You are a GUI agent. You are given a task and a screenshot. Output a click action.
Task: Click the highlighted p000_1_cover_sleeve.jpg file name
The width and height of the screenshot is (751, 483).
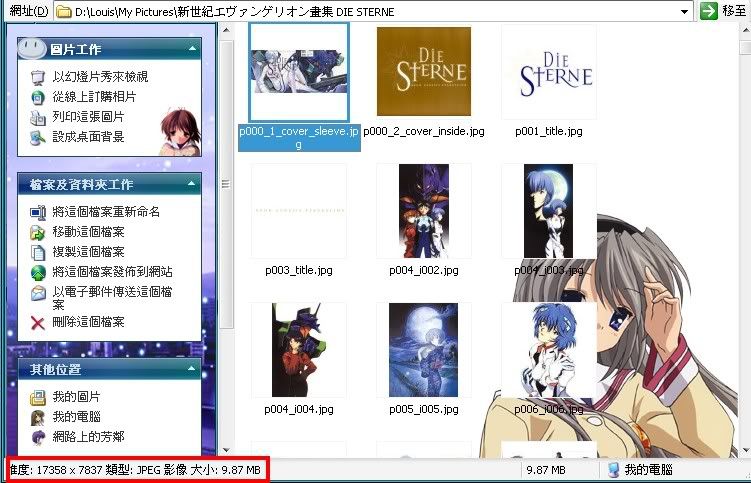pos(299,138)
